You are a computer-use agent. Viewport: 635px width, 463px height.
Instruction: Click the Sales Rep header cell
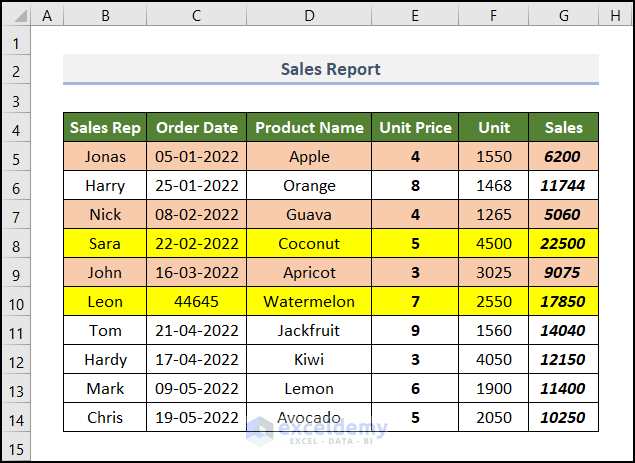[105, 128]
